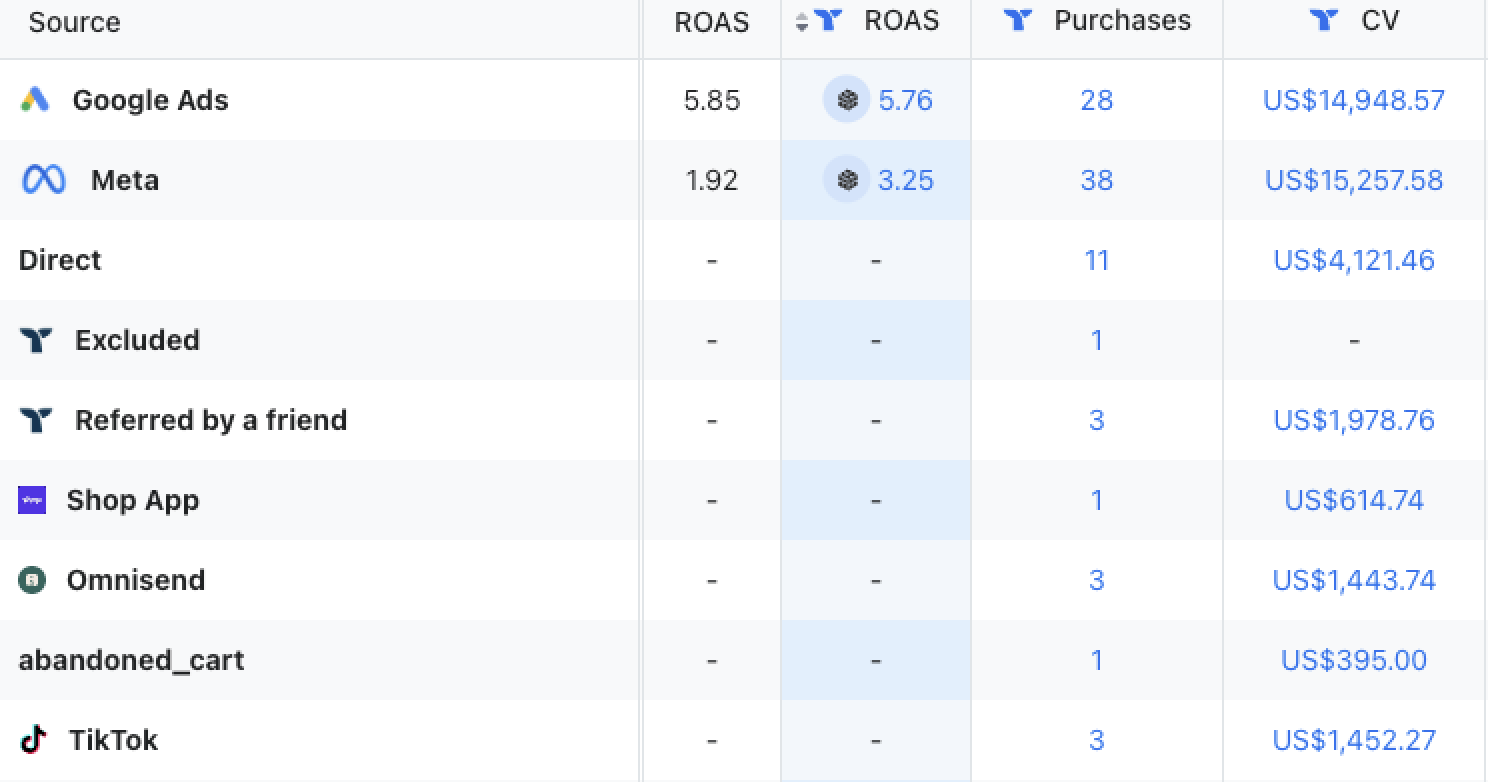Click the Referred by a friend whale icon
Screen dimensions: 1488x782
(35, 420)
